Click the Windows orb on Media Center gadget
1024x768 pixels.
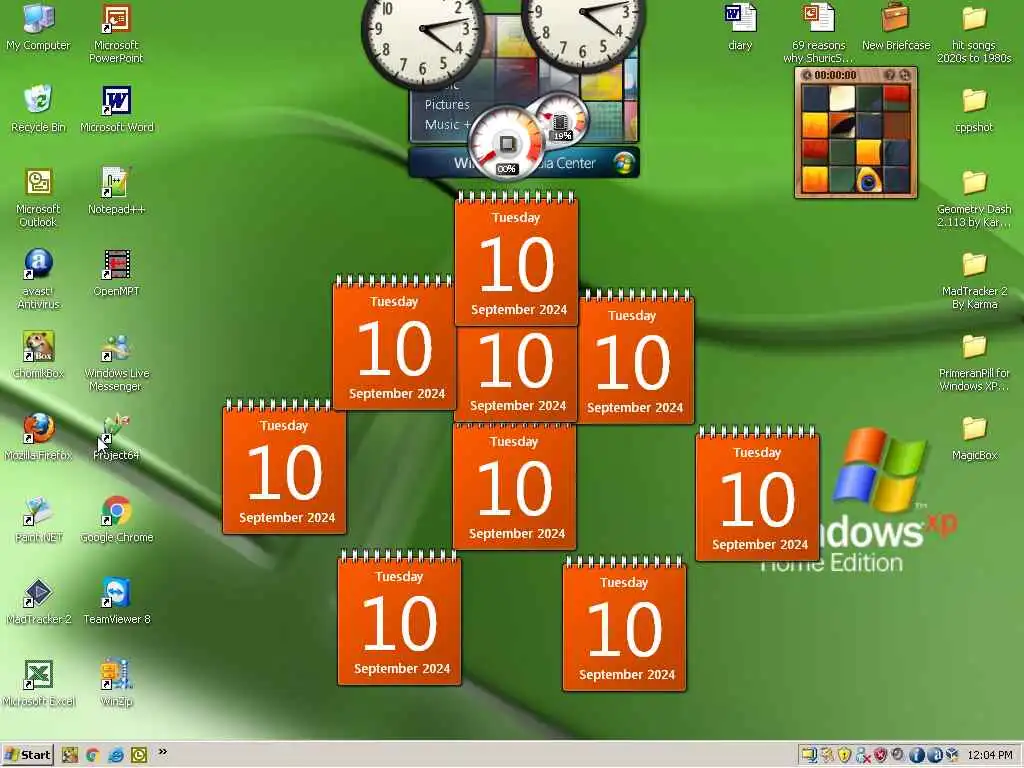(624, 163)
